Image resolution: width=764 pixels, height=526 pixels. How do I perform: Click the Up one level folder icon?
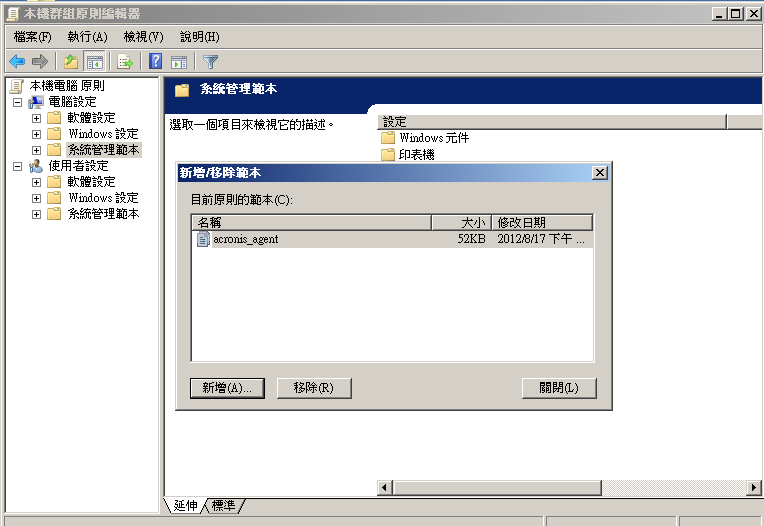point(71,61)
